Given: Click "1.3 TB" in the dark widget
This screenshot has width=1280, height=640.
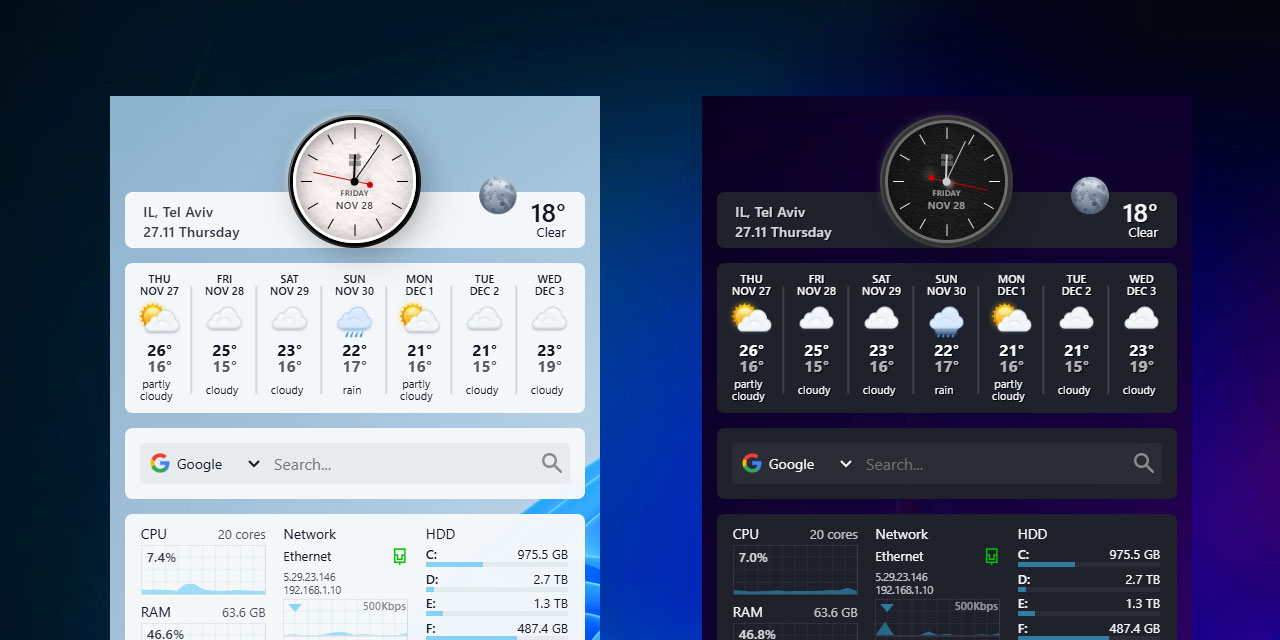Looking at the screenshot, I should click(x=1142, y=604).
